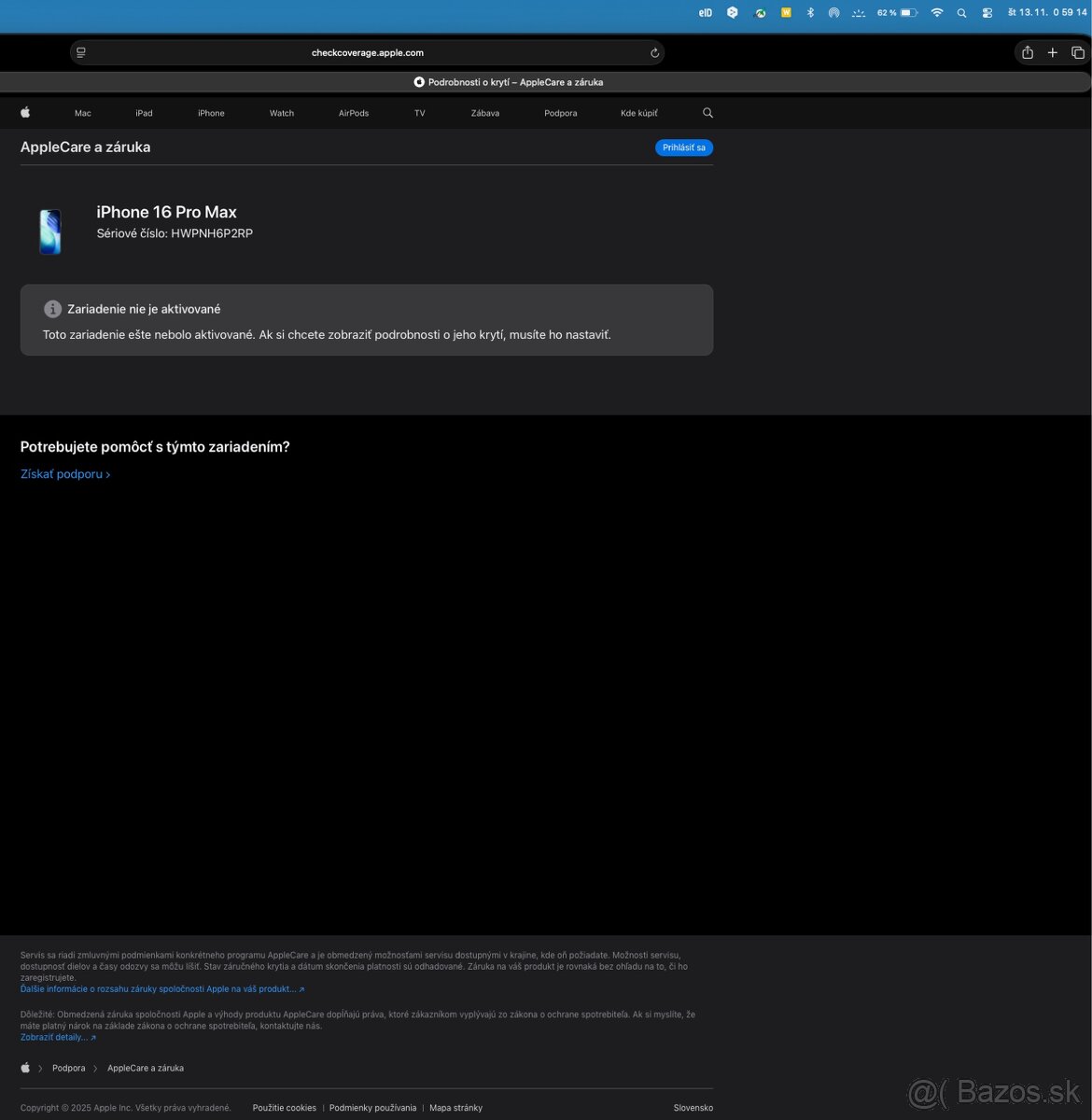Screen dimensions: 1092x1120
Task: Open the Wi-Fi status menu
Action: pyautogui.click(x=936, y=13)
